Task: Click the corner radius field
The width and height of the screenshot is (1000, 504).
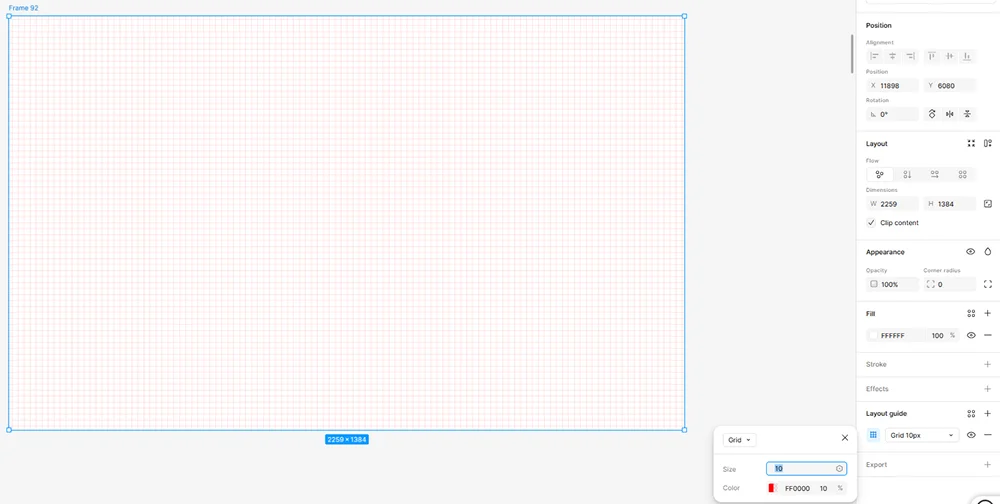Action: (x=950, y=285)
